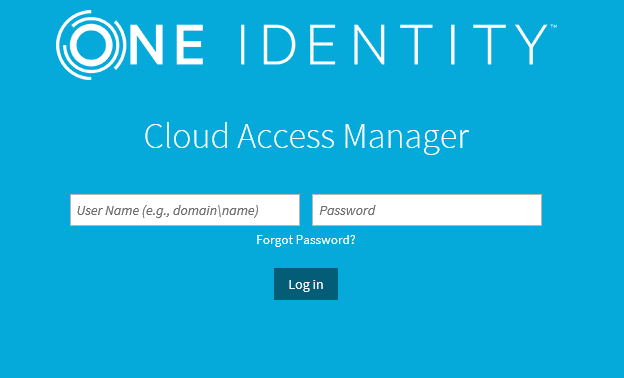Viewport: 624px width, 378px height.
Task: Select the domain\name placeholder text box
Action: click(x=185, y=210)
